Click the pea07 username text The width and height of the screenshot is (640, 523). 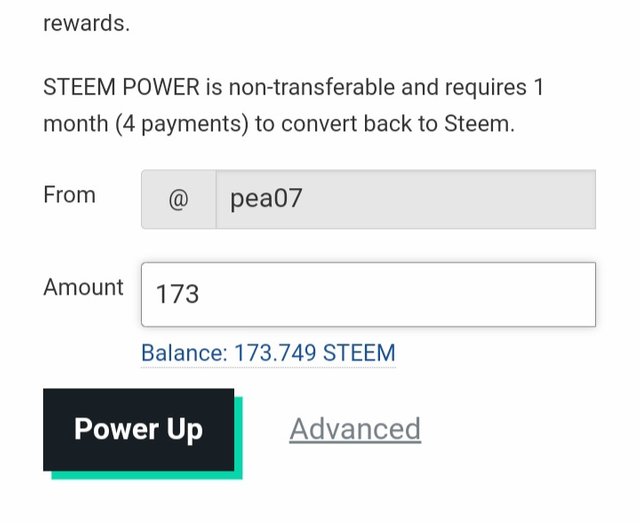click(266, 199)
